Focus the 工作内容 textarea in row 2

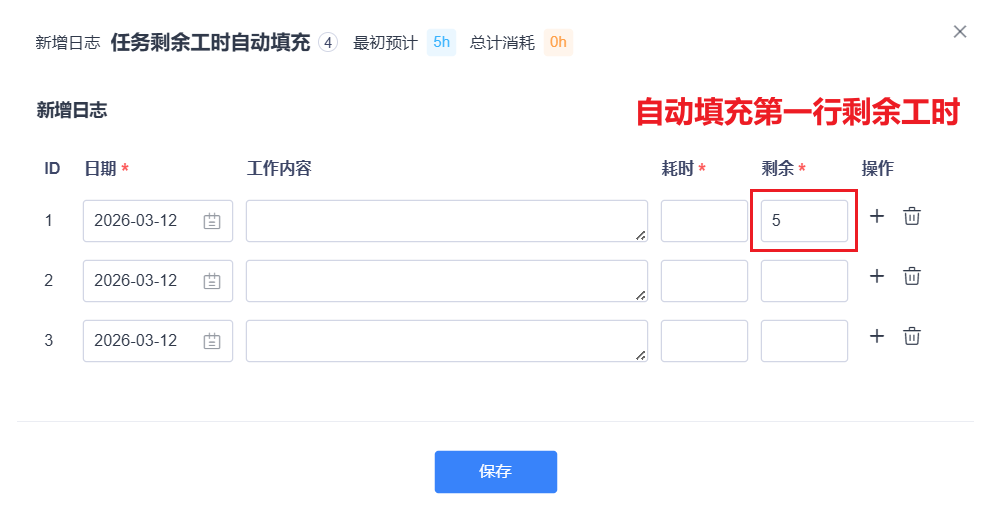coord(446,281)
